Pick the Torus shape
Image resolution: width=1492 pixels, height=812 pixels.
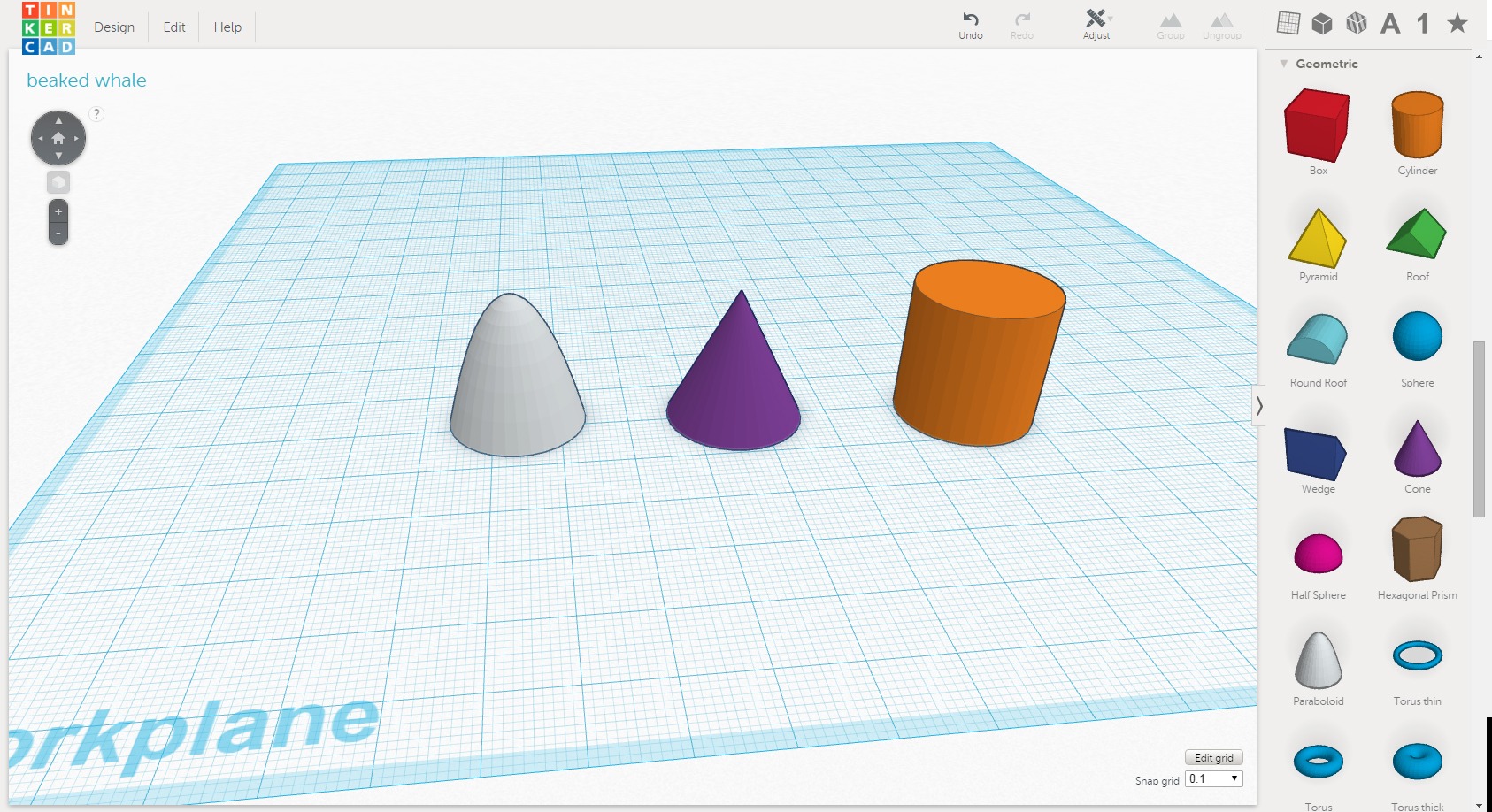click(x=1319, y=761)
